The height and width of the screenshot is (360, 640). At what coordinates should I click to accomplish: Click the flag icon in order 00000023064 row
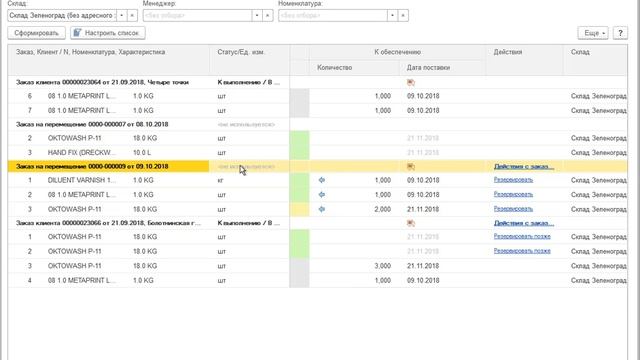(x=411, y=82)
